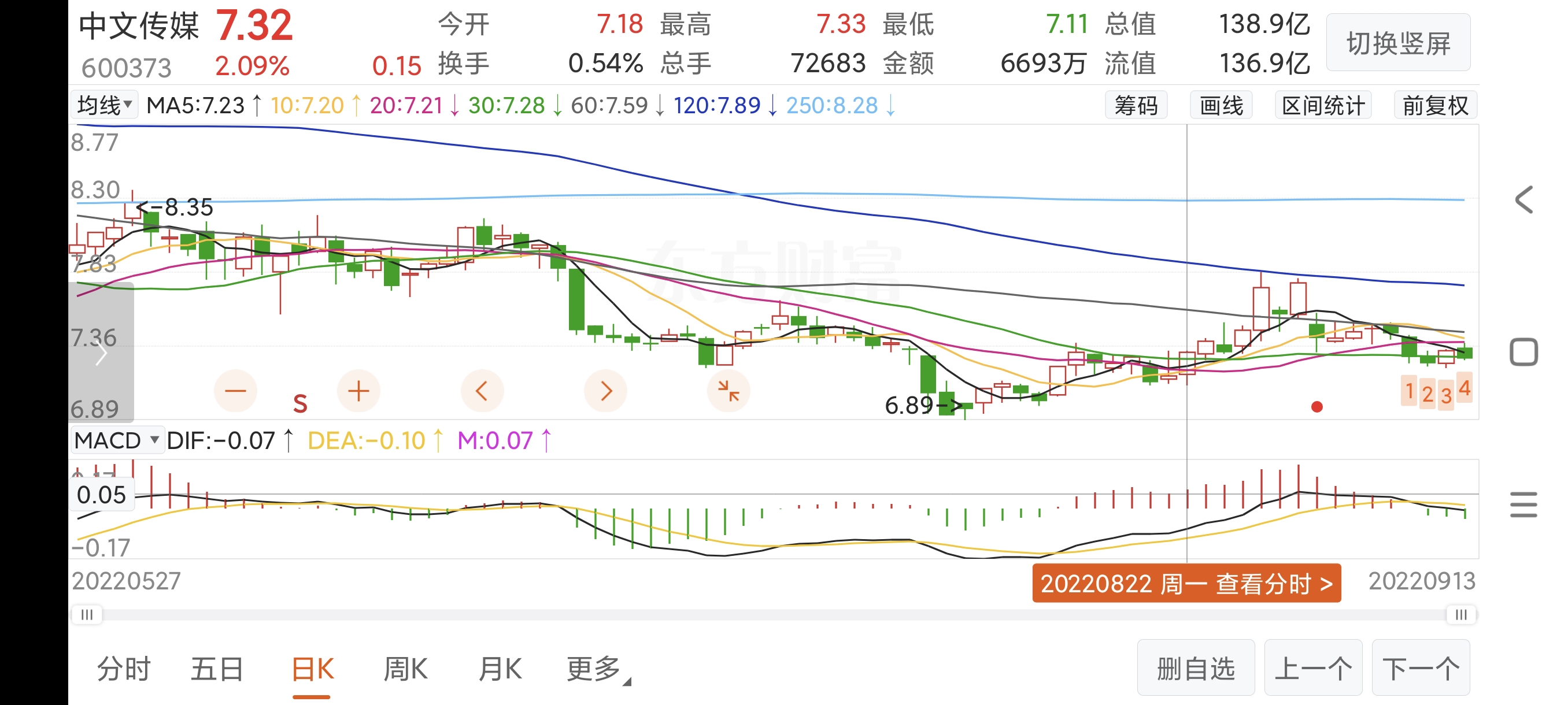Click 20220822 查看分时 link
1568x705 pixels.
[1186, 583]
